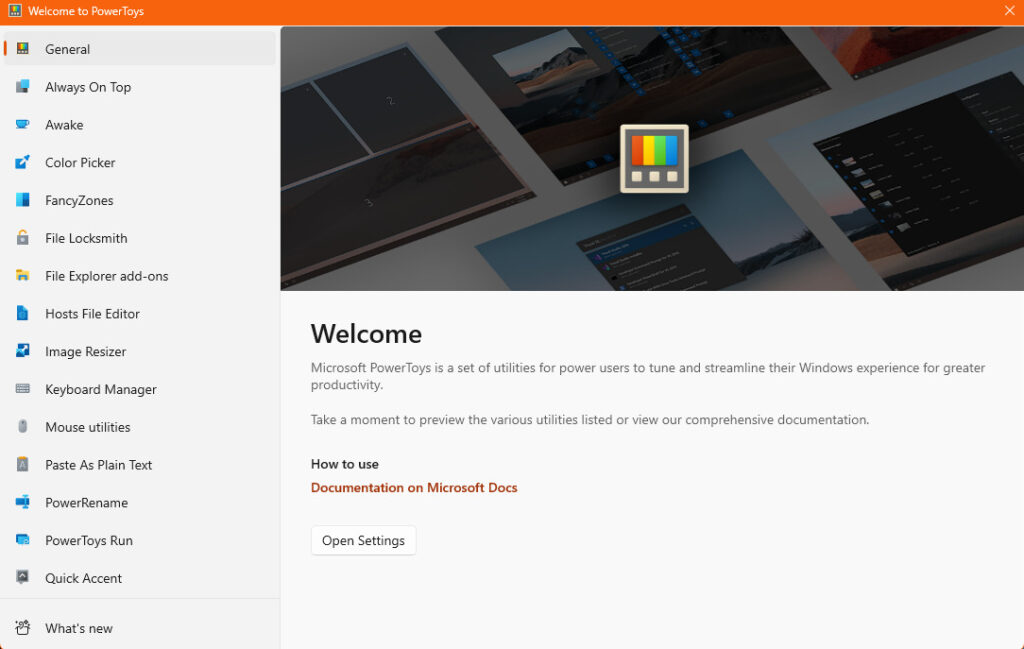Viewport: 1024px width, 649px height.
Task: Open Quick Accent entry
Action: (140, 578)
